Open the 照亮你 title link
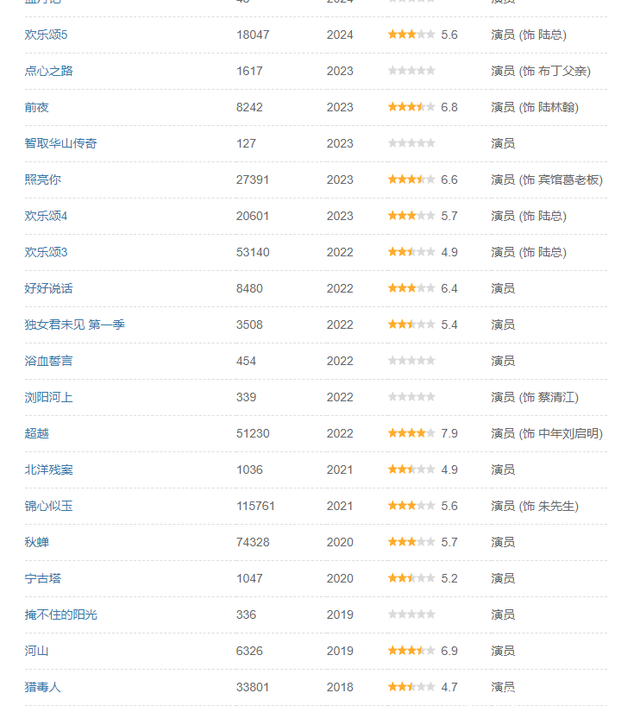Screen dimensions: 640x712 pos(43,180)
